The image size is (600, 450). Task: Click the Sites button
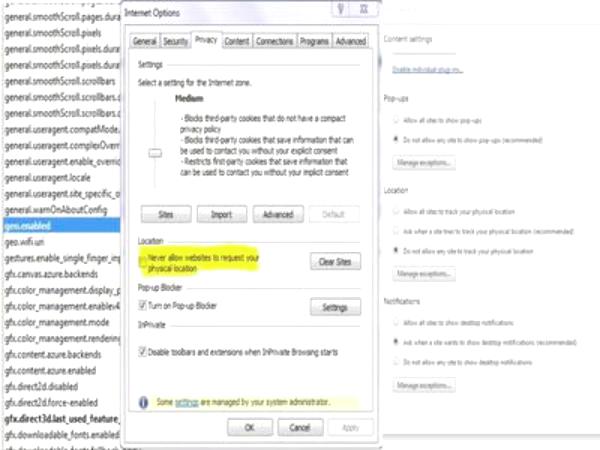(x=166, y=214)
